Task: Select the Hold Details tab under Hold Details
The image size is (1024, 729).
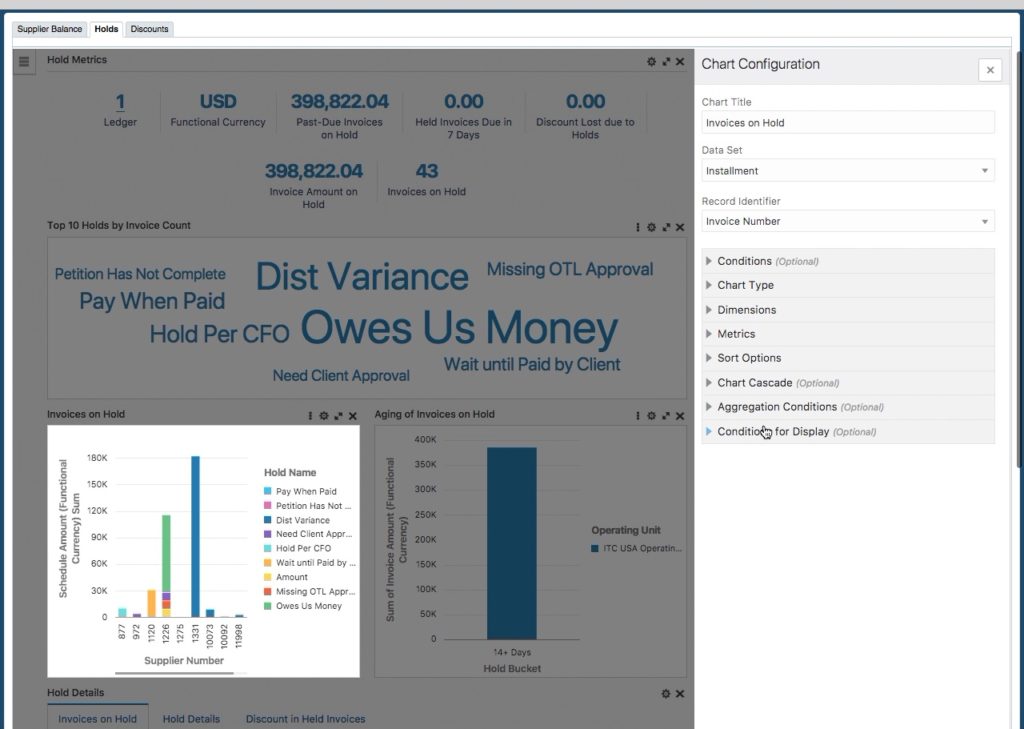Action: click(191, 719)
